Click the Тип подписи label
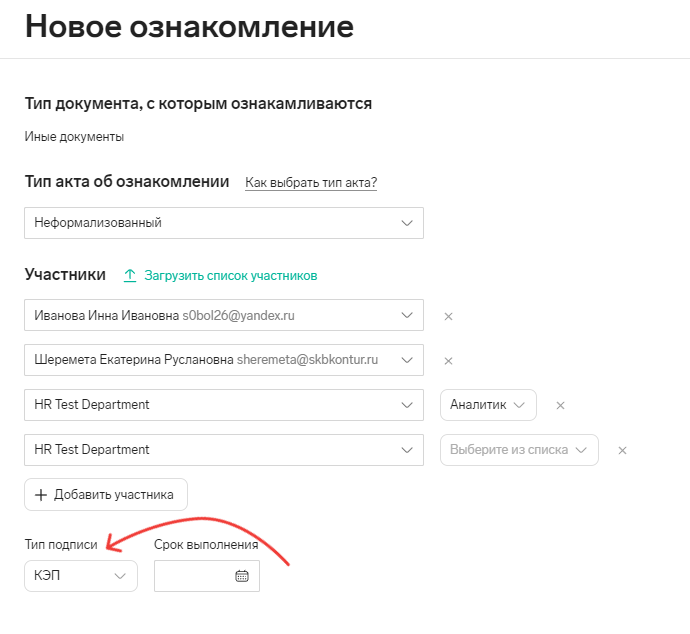Viewport: 690px width, 634px height. click(x=61, y=545)
